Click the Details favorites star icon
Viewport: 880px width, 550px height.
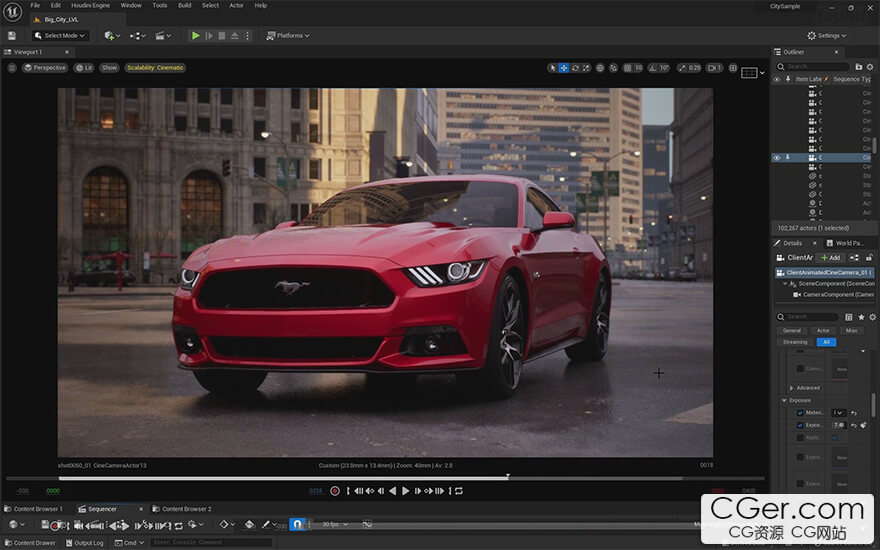point(861,317)
